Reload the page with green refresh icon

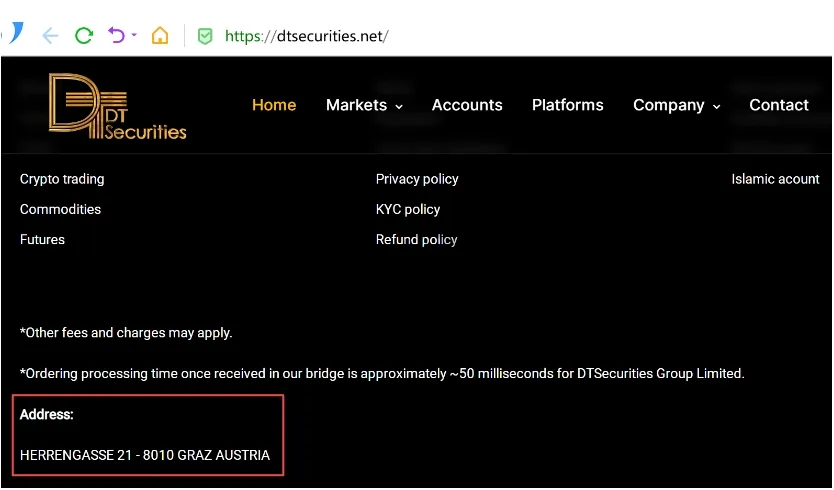point(84,36)
